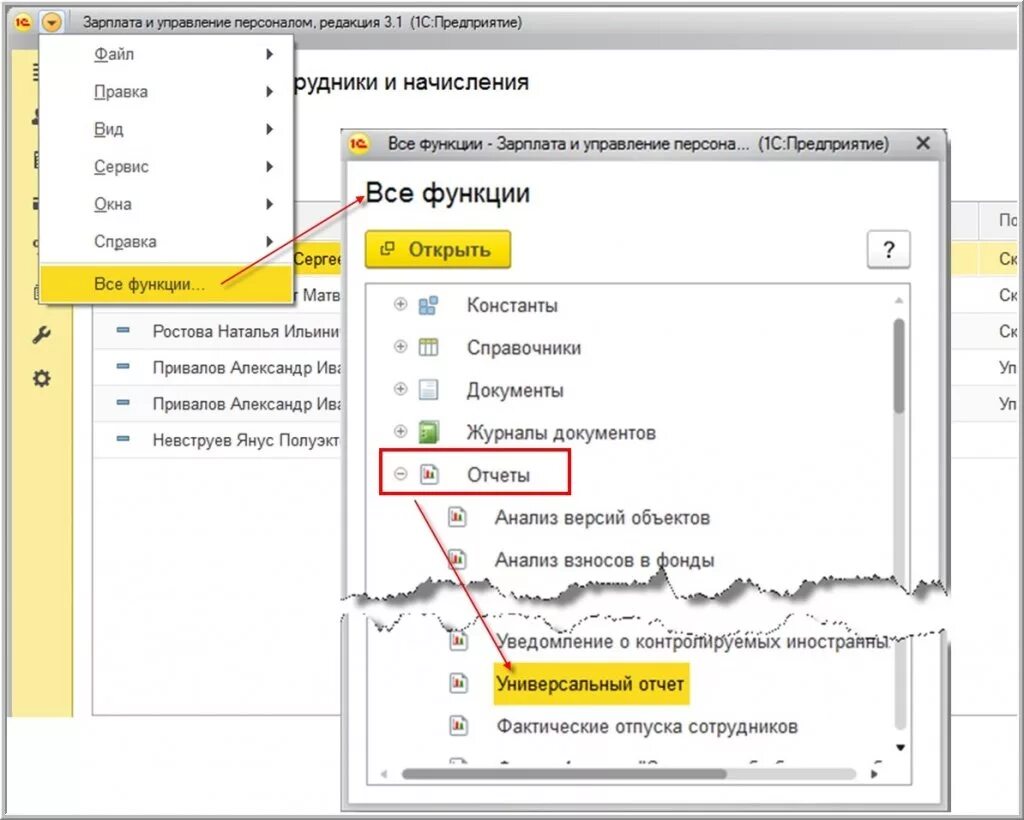Click the Константы icon

click(x=428, y=305)
